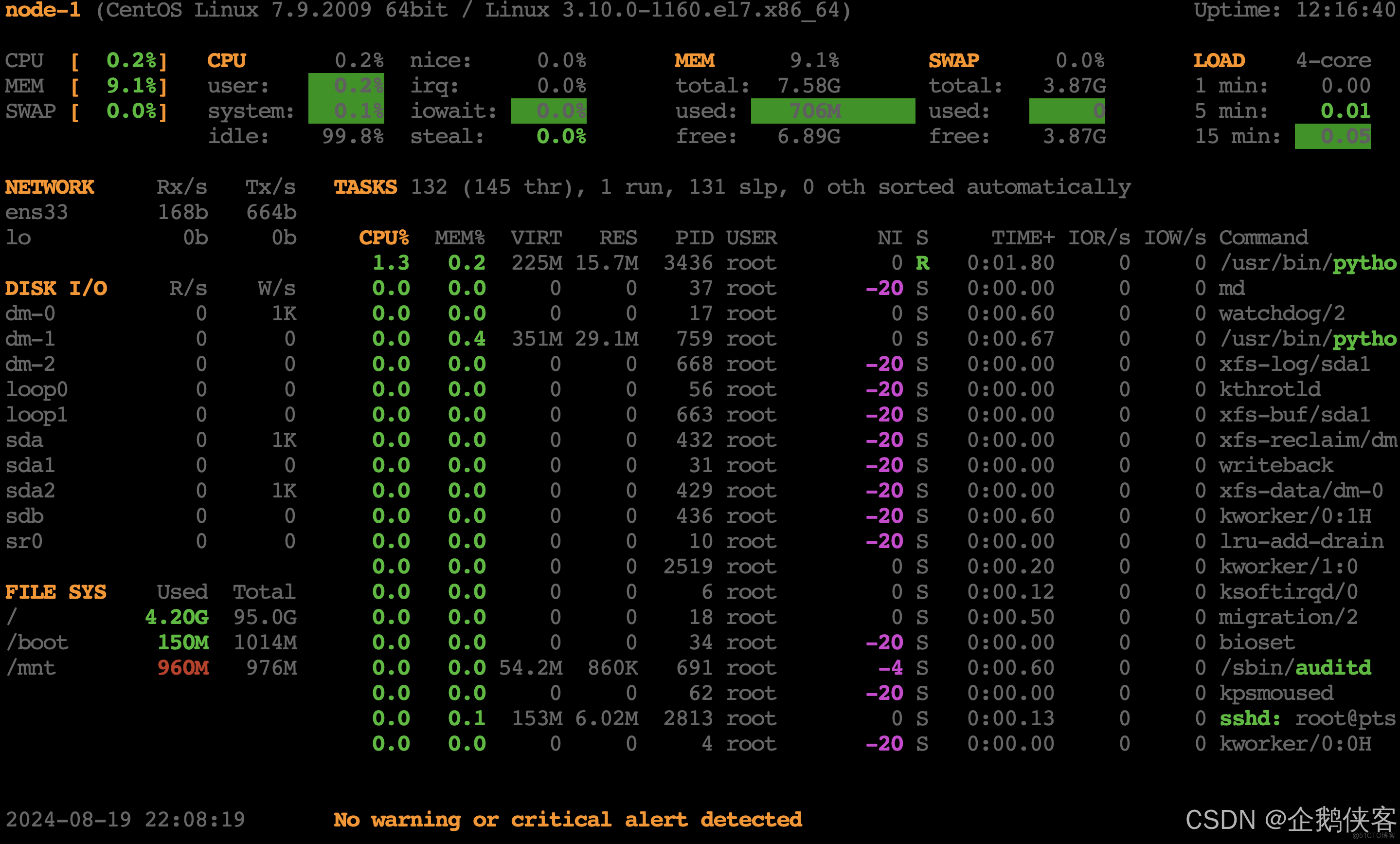Click the USER column header
The image size is (1400, 844).
(x=752, y=238)
